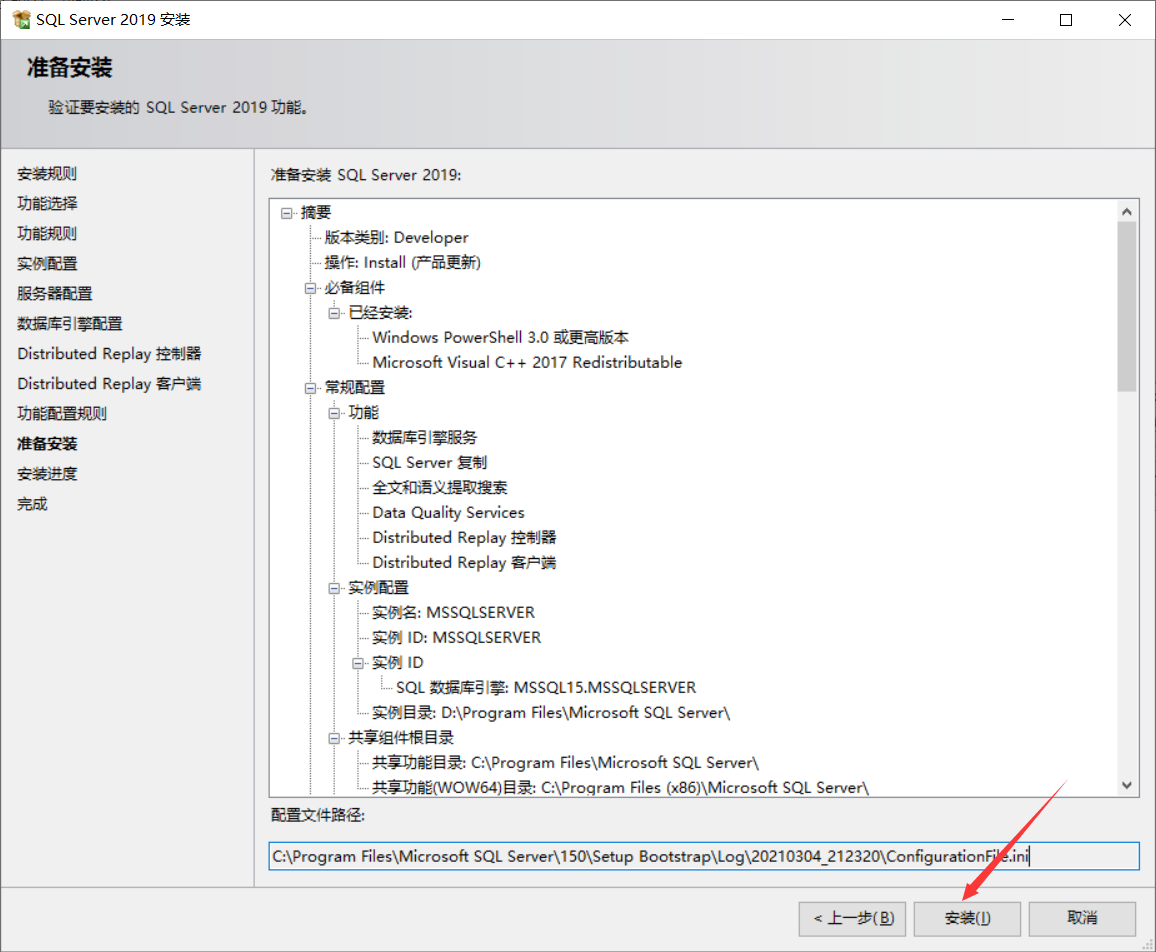The width and height of the screenshot is (1156, 952).
Task: Collapse the 常规配置 tree node
Action: click(310, 389)
